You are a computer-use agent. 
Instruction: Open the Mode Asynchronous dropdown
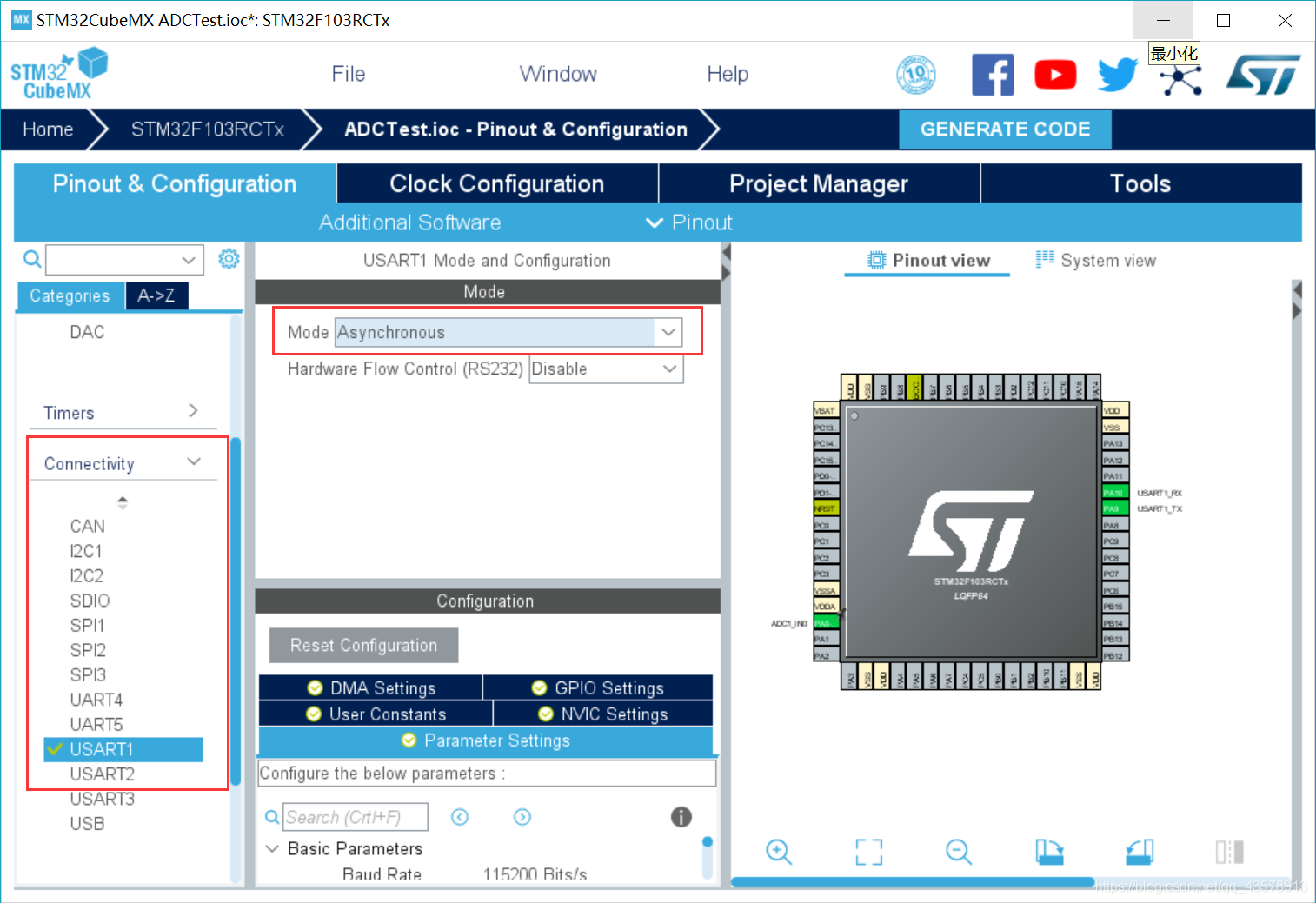pyautogui.click(x=668, y=332)
